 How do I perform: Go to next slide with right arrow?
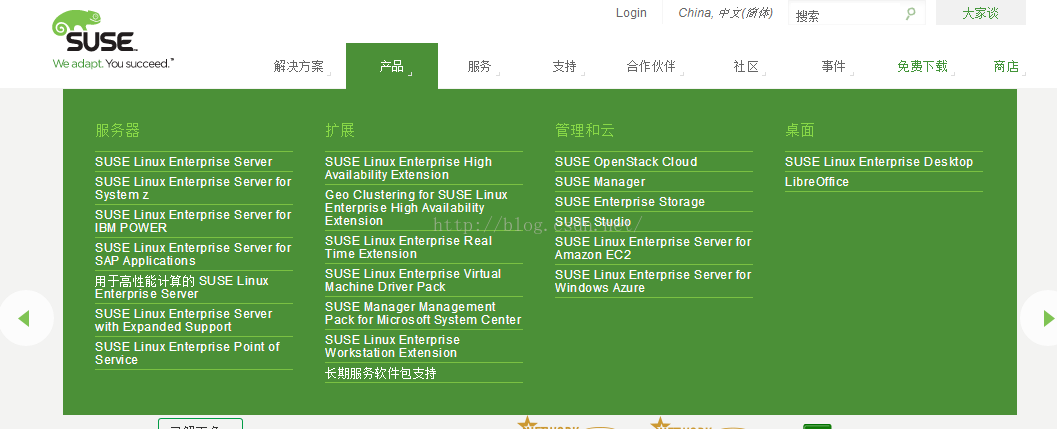1048,318
